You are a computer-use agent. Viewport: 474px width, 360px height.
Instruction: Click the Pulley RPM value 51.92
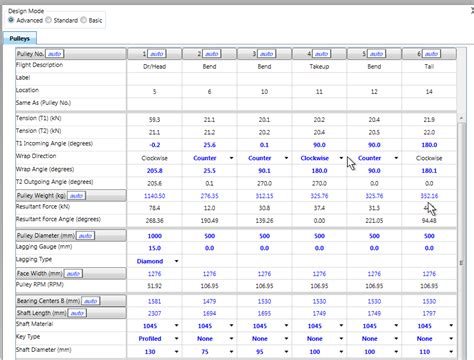155,286
